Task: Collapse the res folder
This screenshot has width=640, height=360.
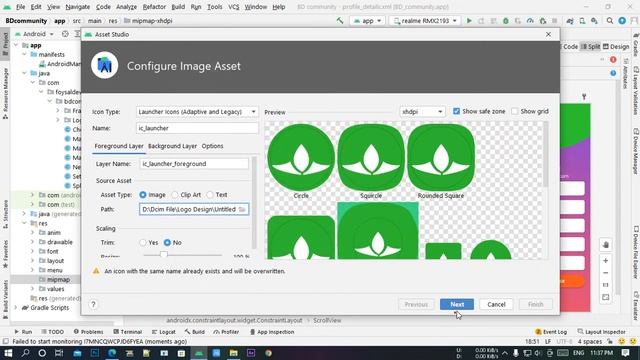Action: coord(24,223)
